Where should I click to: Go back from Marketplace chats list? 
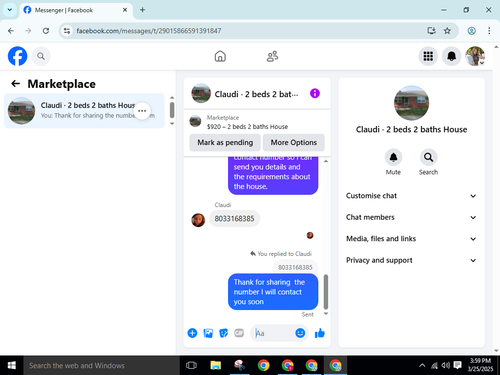(16, 84)
